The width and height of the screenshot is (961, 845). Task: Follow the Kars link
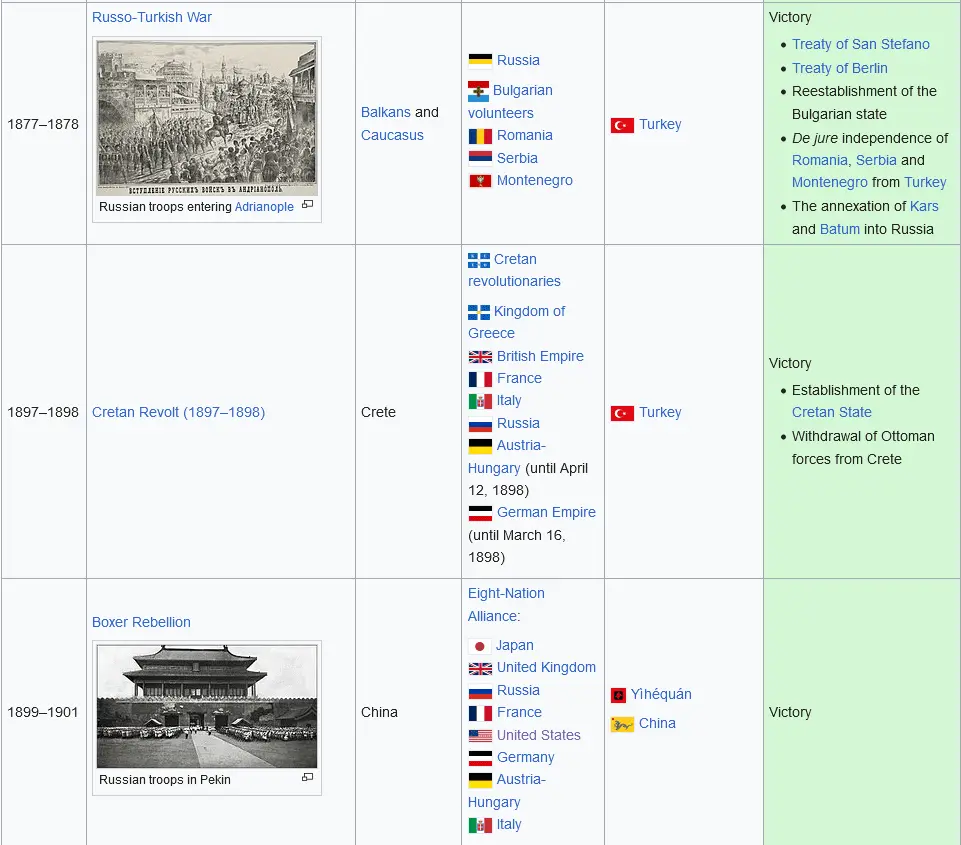[924, 206]
